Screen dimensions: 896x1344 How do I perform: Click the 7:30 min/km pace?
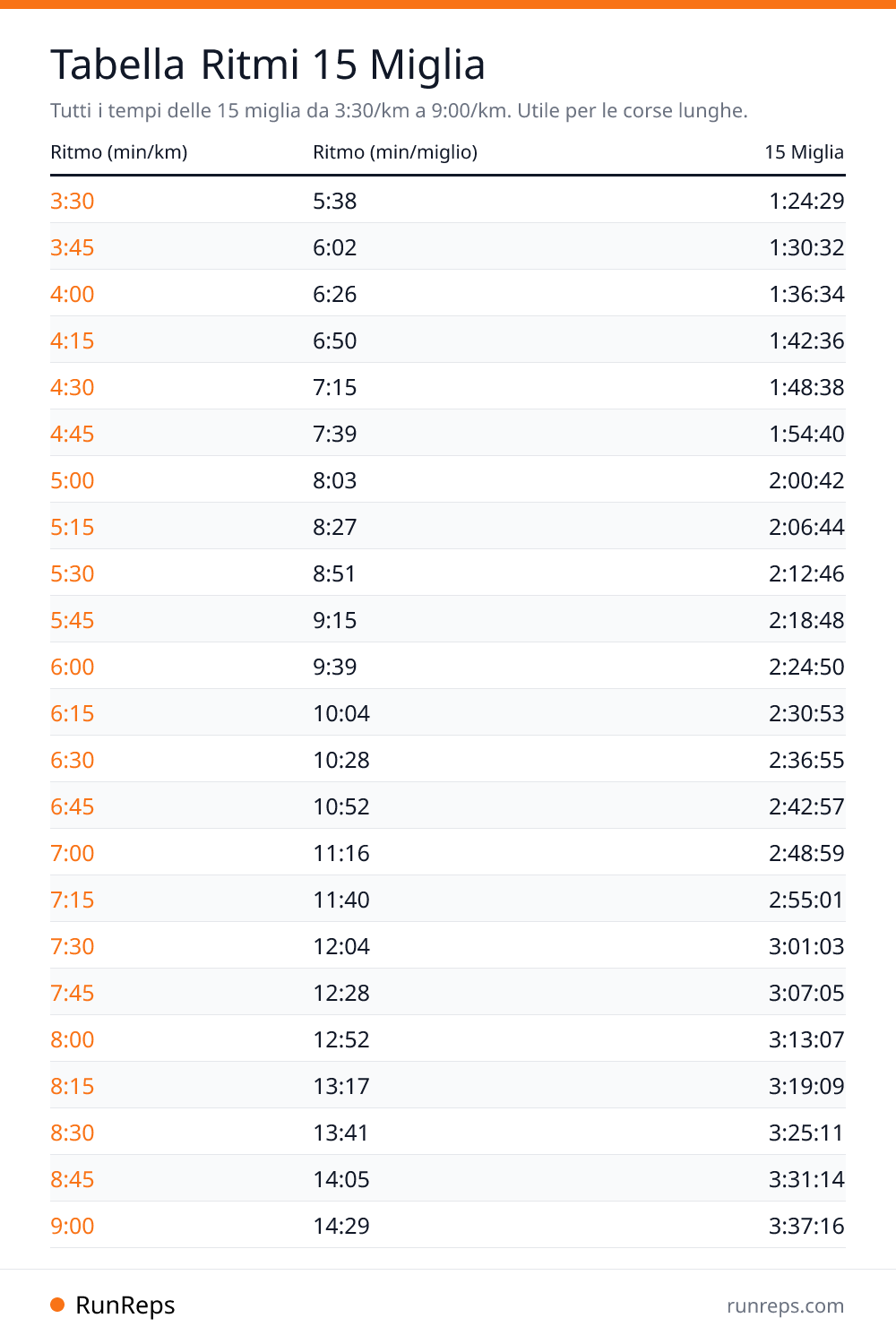73,946
